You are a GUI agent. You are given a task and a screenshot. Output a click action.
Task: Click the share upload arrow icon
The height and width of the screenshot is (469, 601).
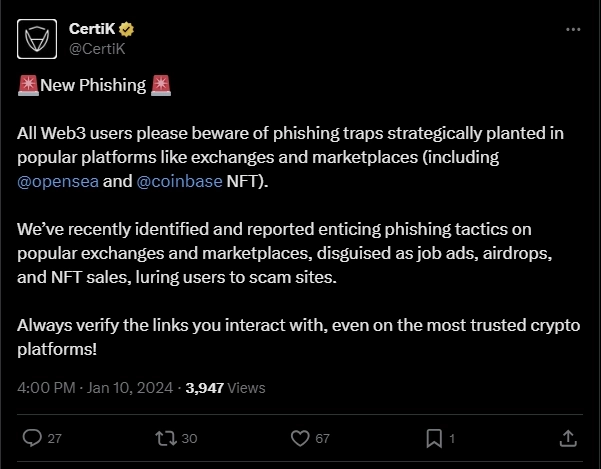click(566, 438)
